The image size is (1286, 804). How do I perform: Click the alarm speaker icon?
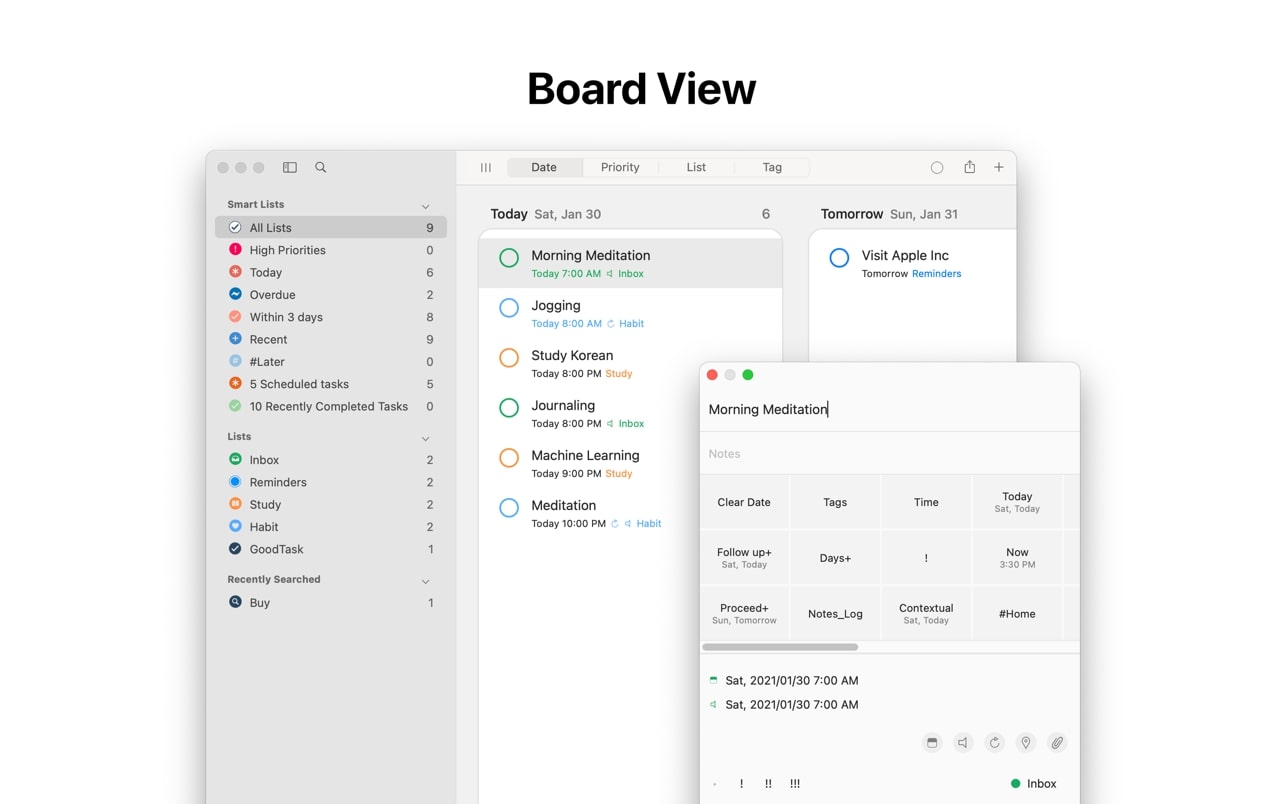(962, 743)
